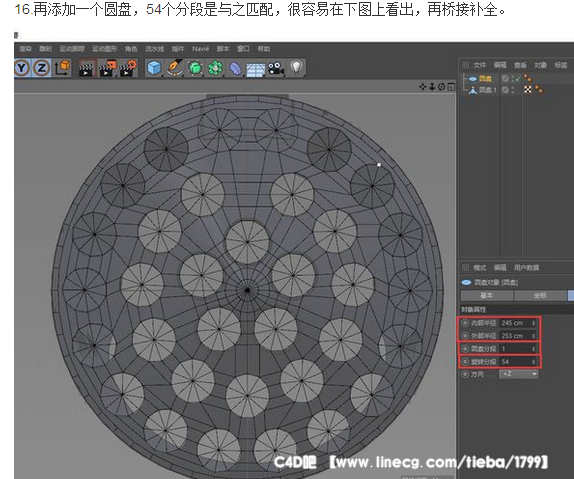Click the viewport move camera icon

click(x=423, y=87)
